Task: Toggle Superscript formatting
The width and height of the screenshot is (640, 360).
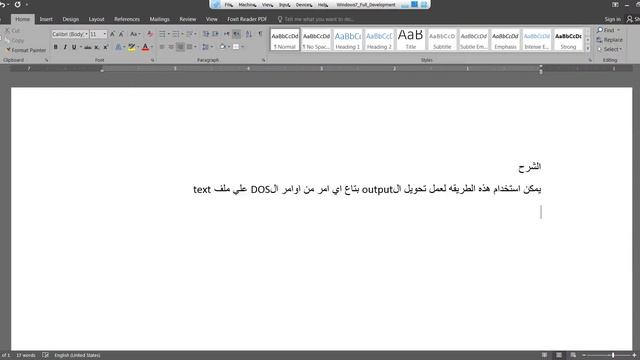Action: click(106, 47)
